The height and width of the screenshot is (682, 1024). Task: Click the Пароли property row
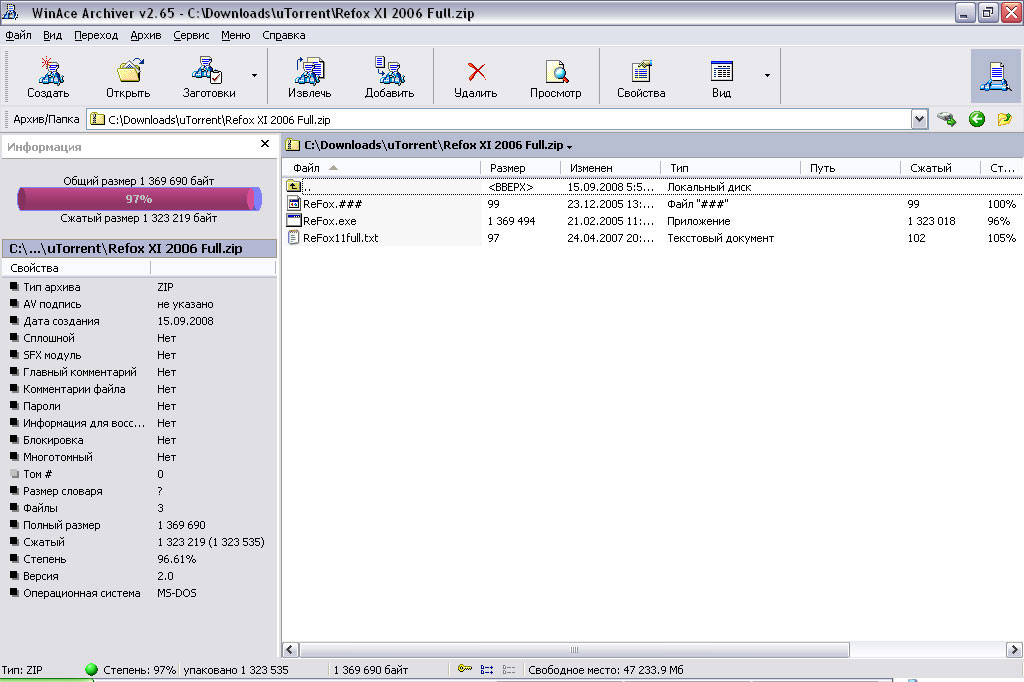[x=139, y=406]
